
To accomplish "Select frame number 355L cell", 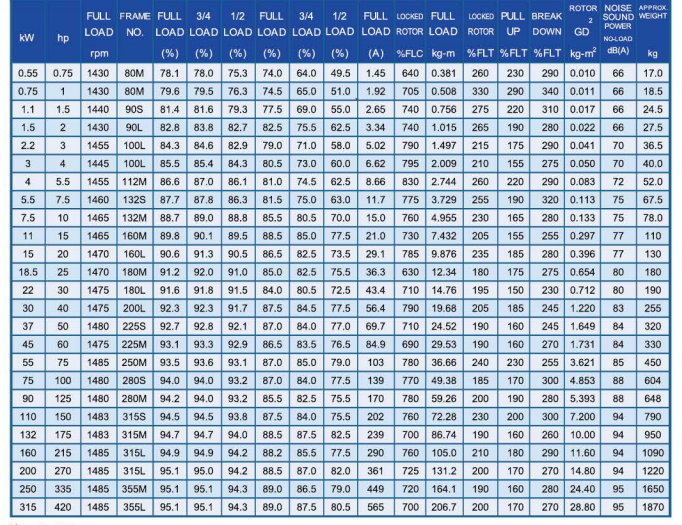I will tap(134, 507).
